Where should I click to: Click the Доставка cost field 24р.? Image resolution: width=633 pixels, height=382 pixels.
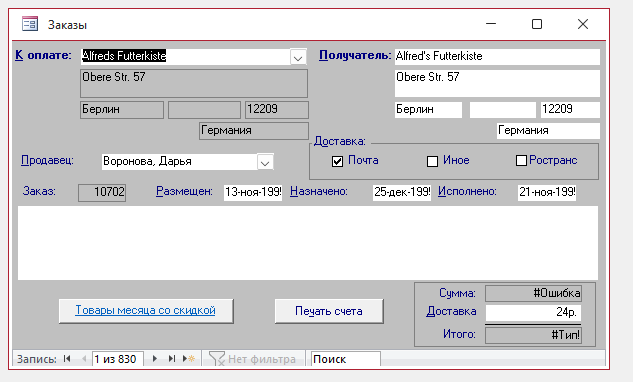(x=533, y=312)
